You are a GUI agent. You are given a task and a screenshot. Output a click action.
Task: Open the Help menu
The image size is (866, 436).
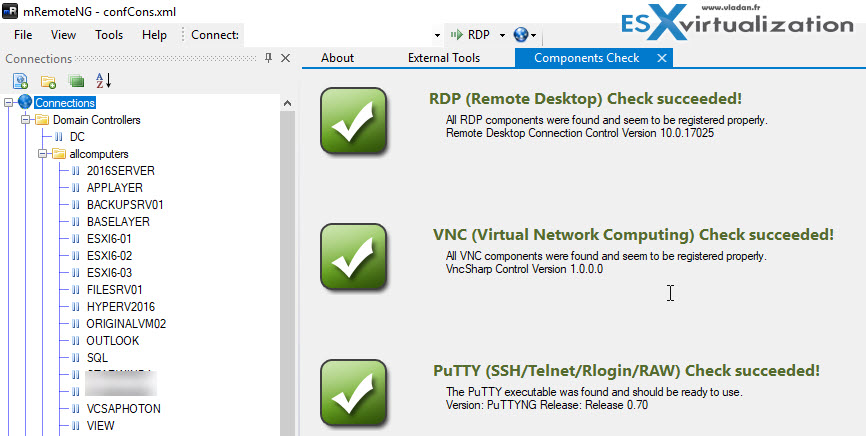point(154,35)
